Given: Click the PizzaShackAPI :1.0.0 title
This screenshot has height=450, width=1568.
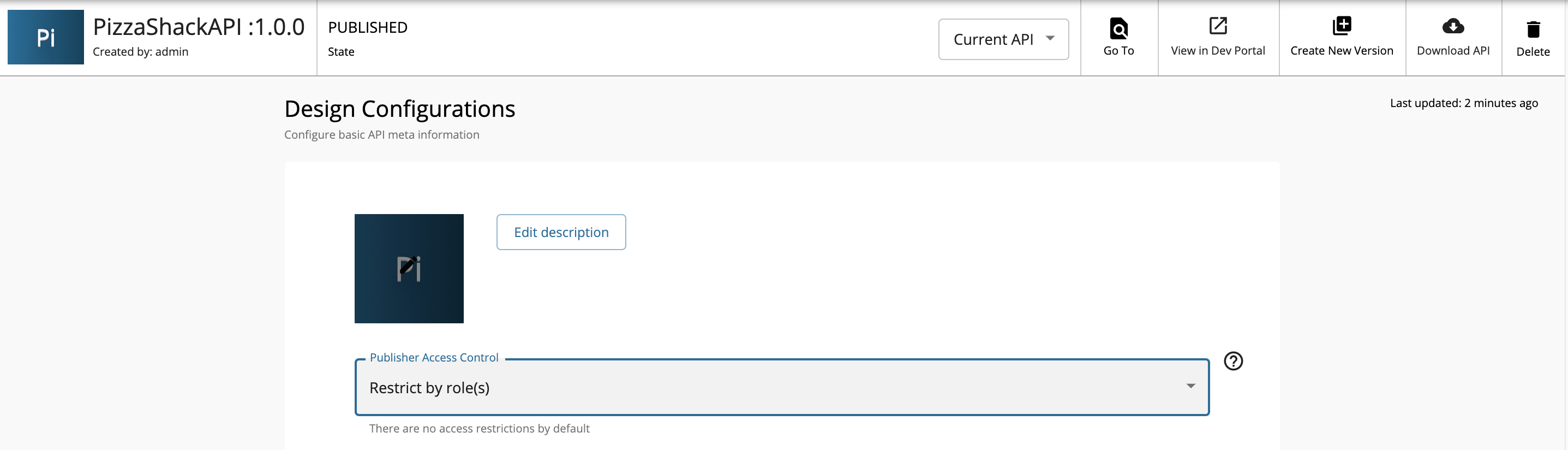Looking at the screenshot, I should point(199,27).
